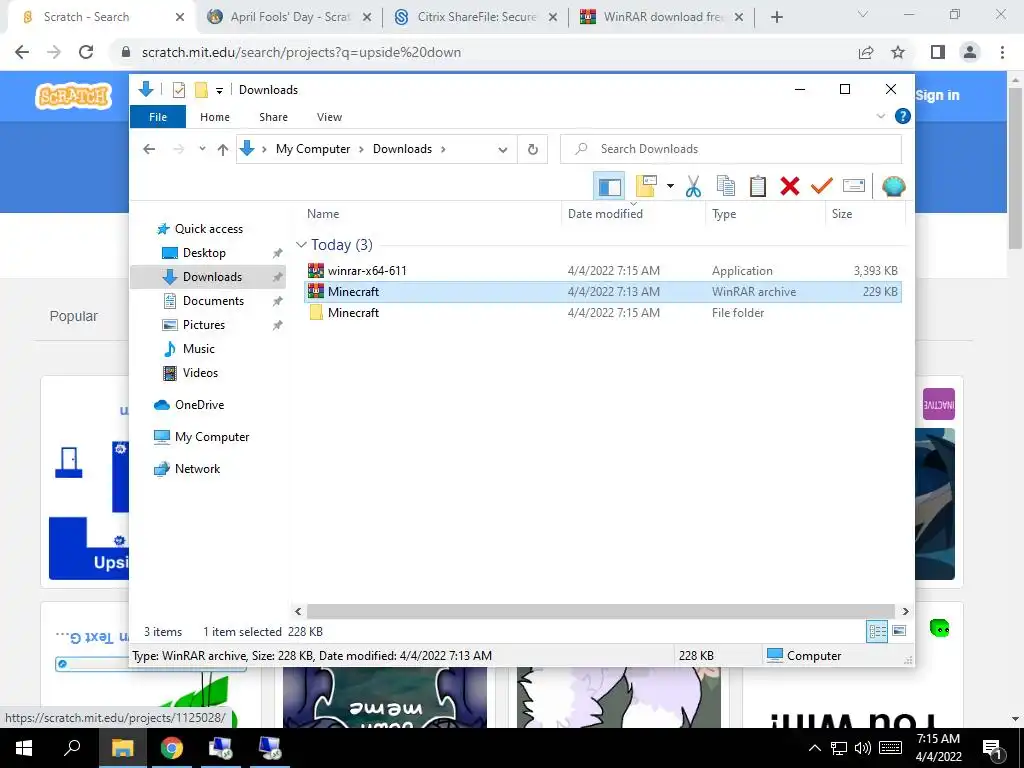Collapse the Today (3) group

tap(301, 245)
